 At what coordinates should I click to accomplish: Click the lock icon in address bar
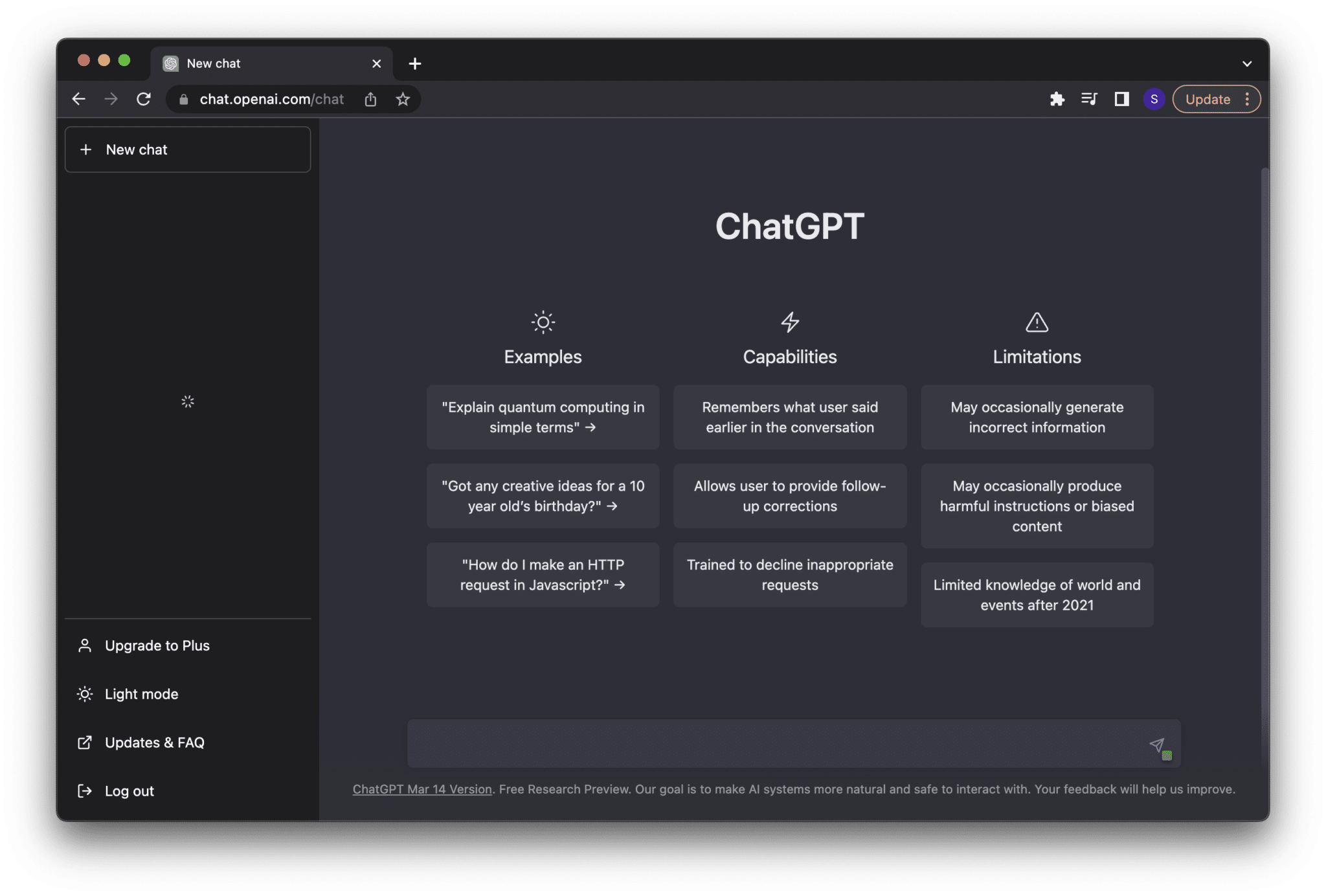pyautogui.click(x=184, y=99)
